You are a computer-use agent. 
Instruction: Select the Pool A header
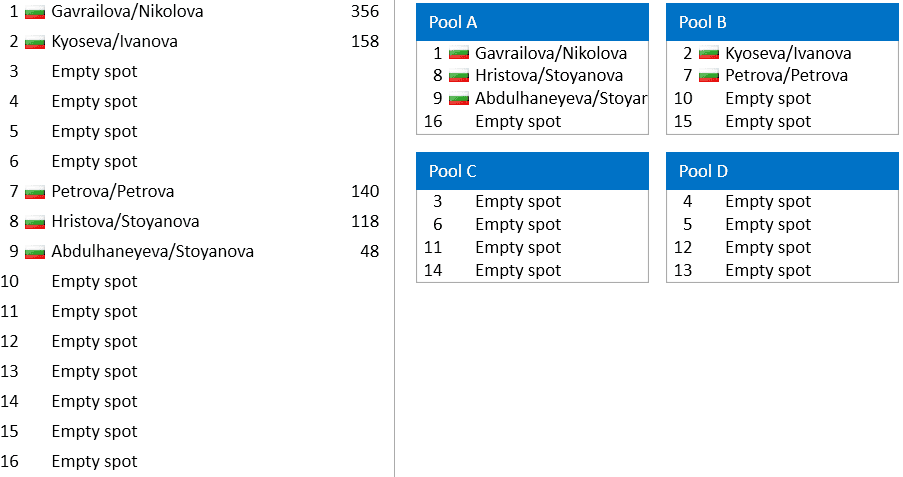532,22
